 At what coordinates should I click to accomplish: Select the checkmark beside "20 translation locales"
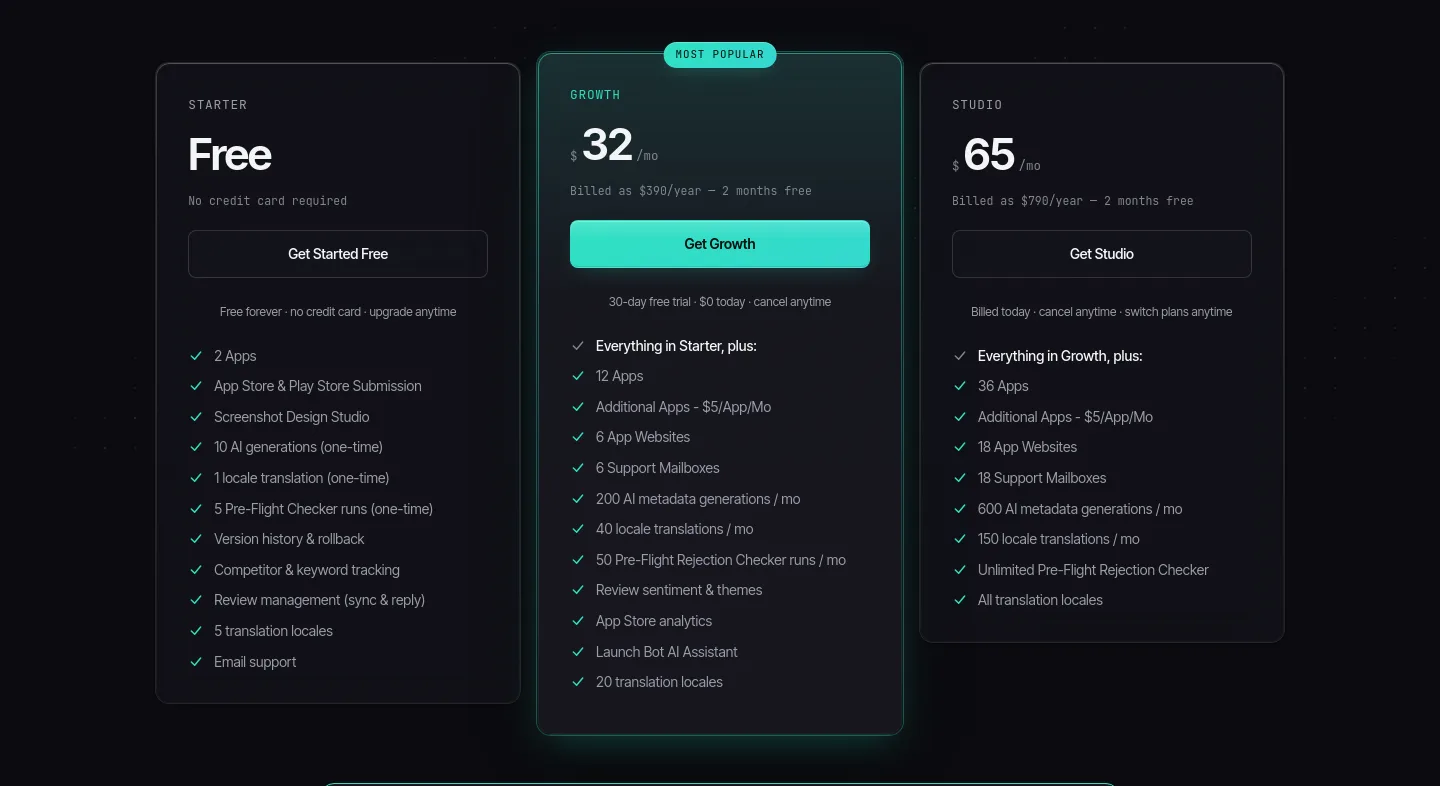click(x=578, y=682)
